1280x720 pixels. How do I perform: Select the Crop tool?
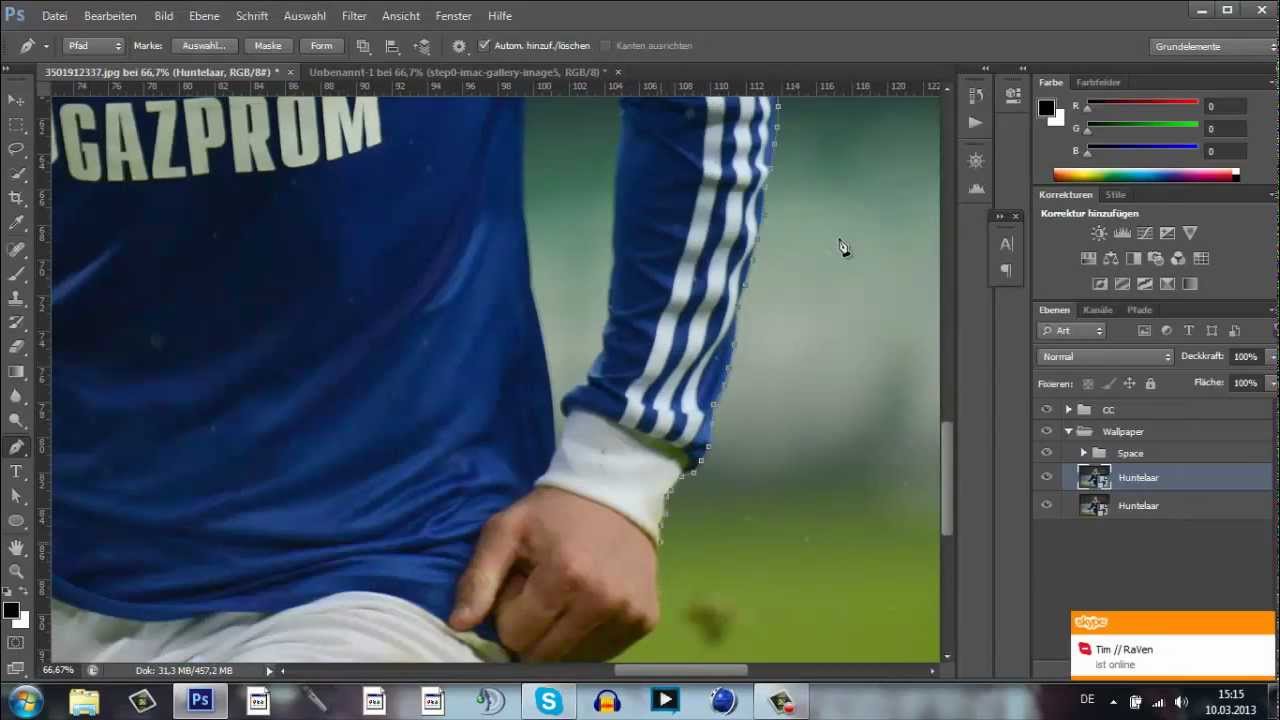click(16, 198)
